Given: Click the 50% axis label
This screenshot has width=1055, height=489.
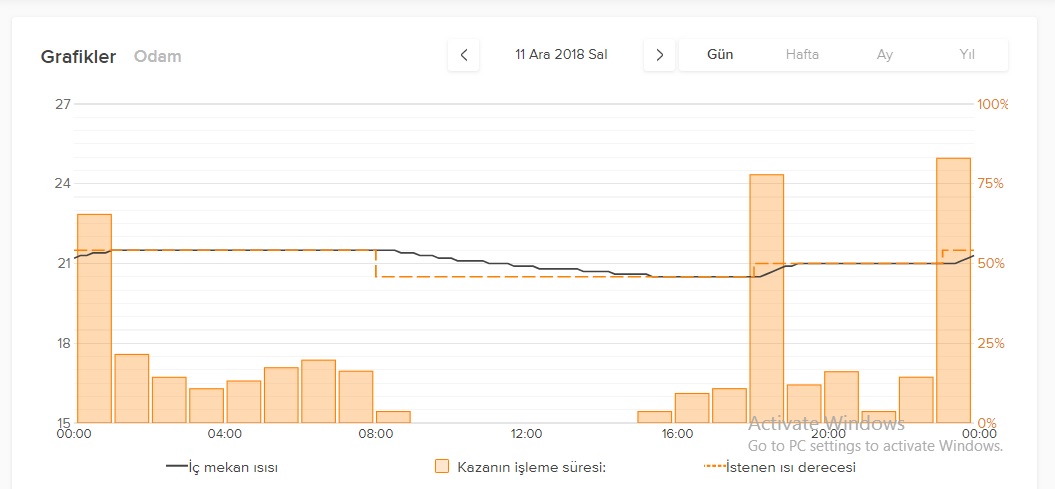Looking at the screenshot, I should (x=990, y=263).
